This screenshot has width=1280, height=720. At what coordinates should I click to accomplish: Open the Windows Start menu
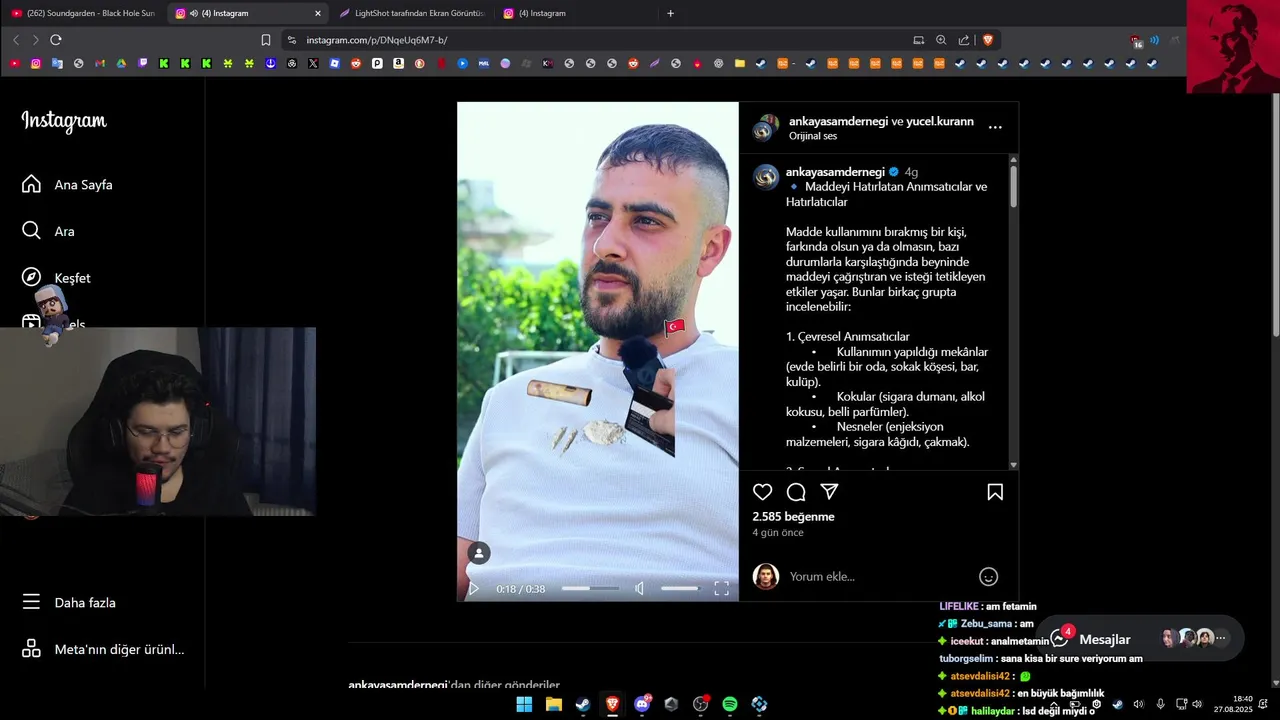click(x=524, y=704)
